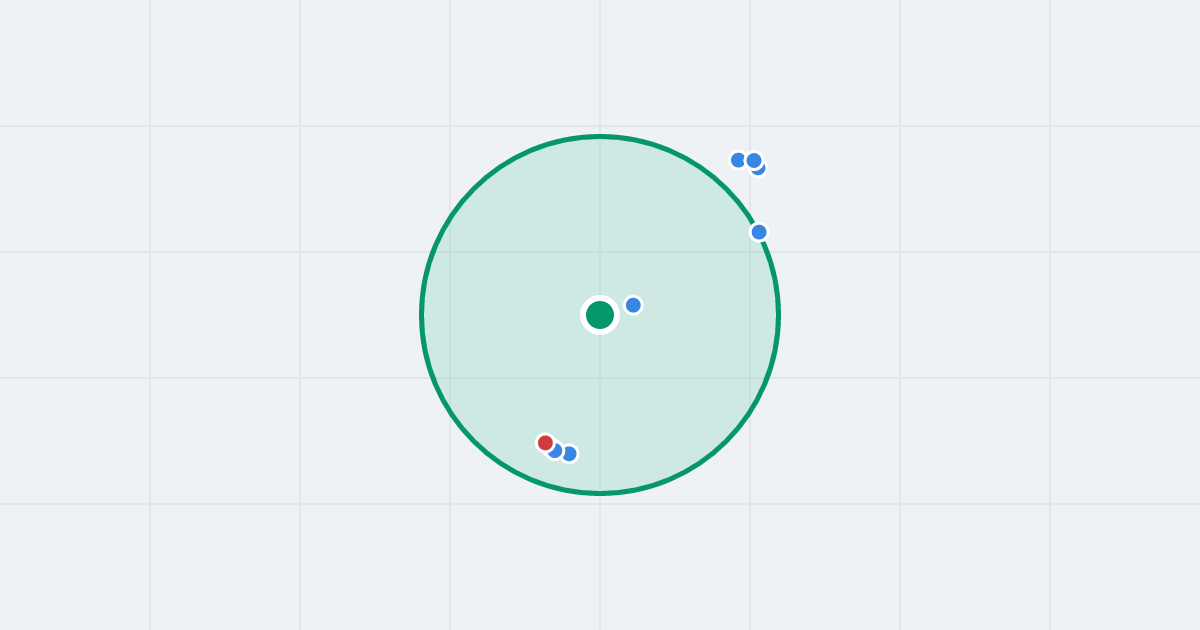Click the leftmost blue marker outside the circle
The height and width of the screenshot is (630, 1200).
tap(738, 160)
